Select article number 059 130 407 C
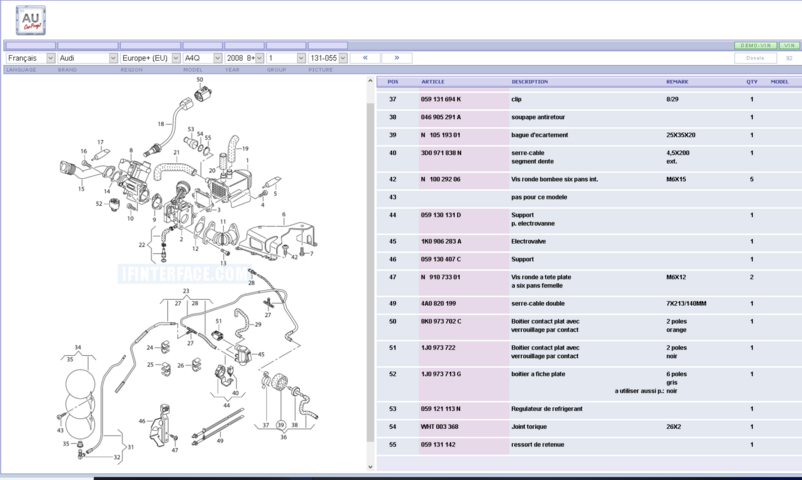The height and width of the screenshot is (480, 802). (x=441, y=259)
